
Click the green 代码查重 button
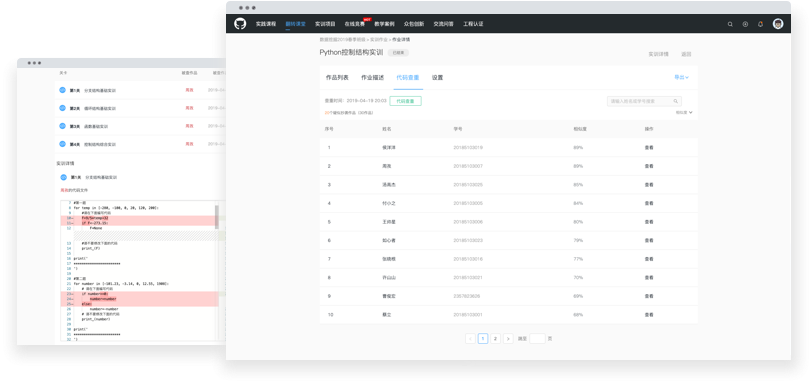click(405, 101)
